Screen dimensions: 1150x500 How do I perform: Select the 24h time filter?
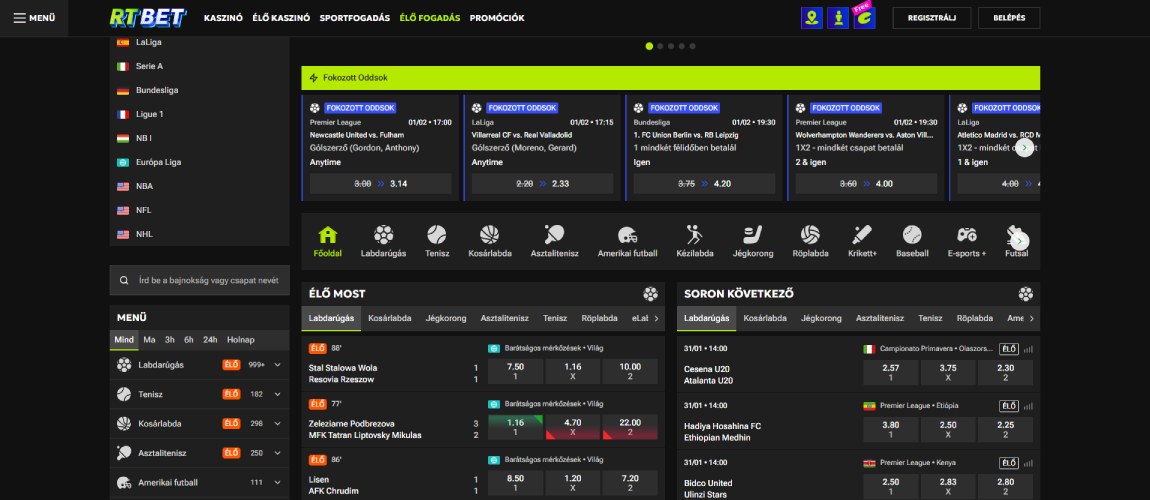(210, 340)
